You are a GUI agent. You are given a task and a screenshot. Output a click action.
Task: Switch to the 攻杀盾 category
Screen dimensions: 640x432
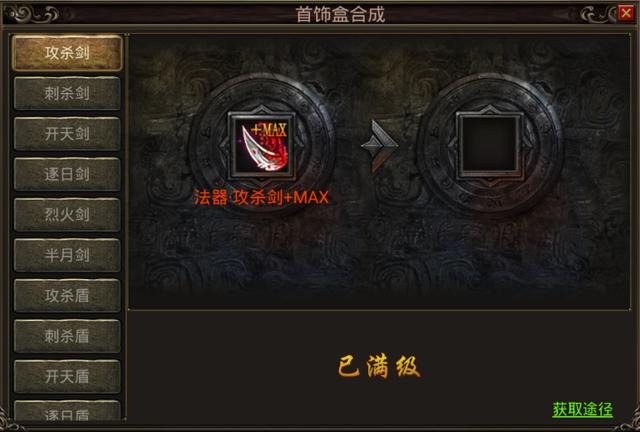coord(67,295)
